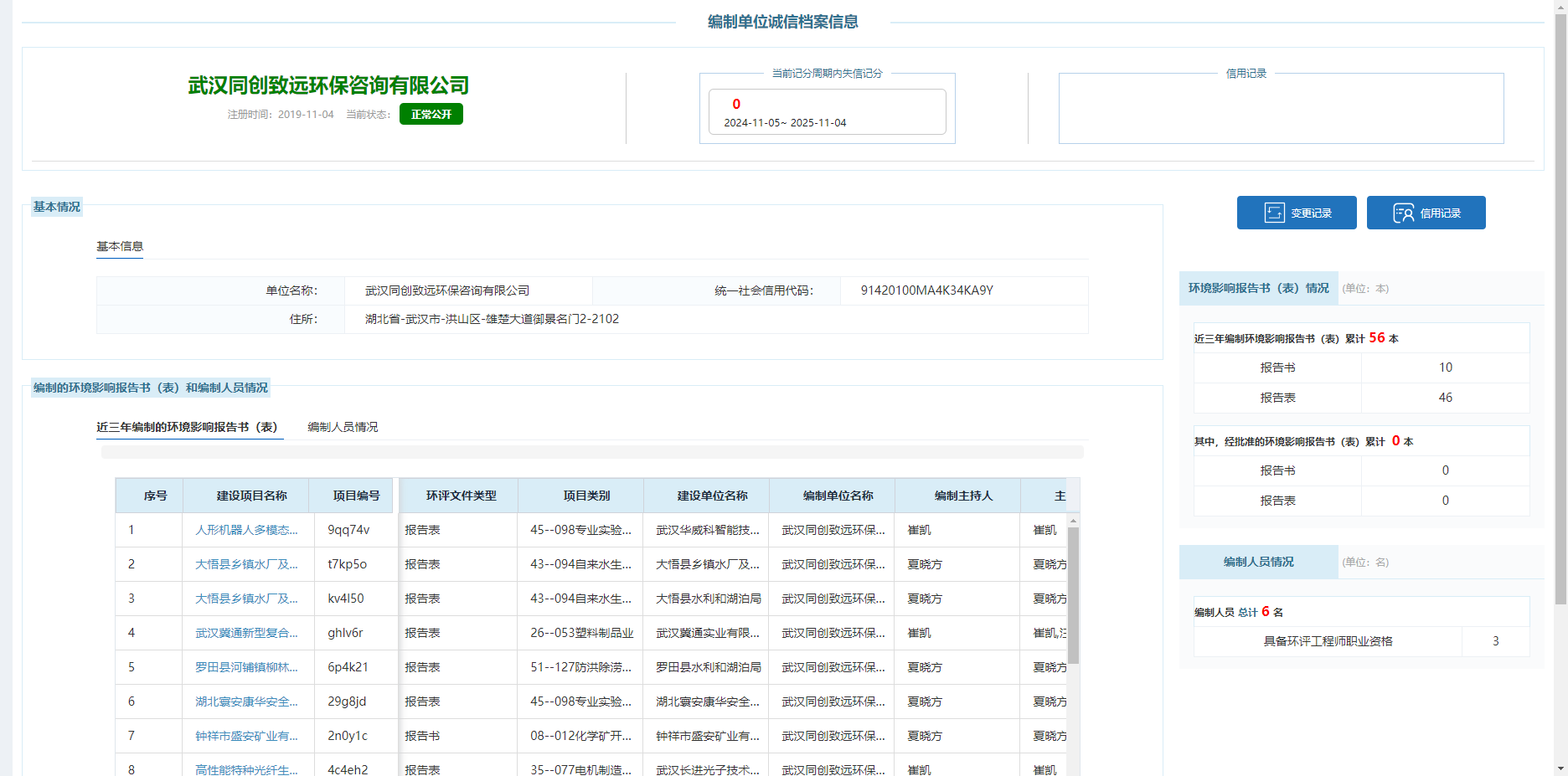Click the 环评文件类型 column header
This screenshot has height=776, width=1568.
tap(461, 496)
